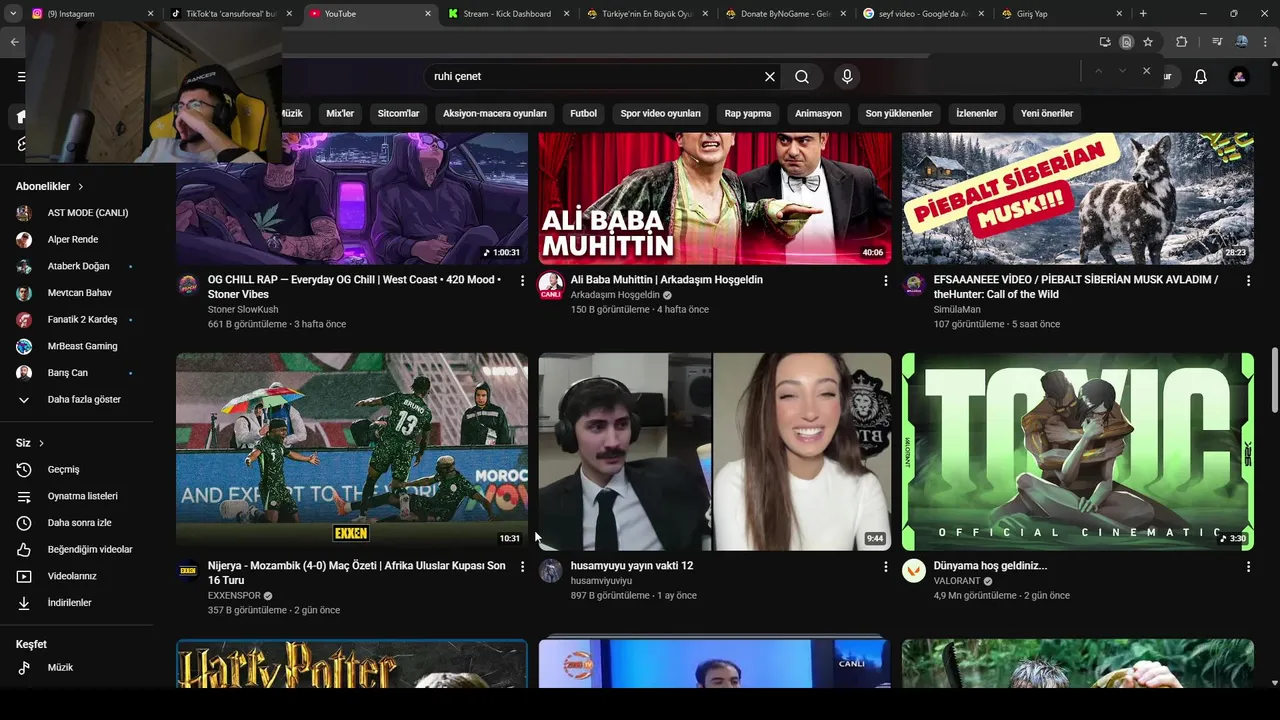Play the VALORANT TOXIC cinematic thumbnail
Image resolution: width=1280 pixels, height=720 pixels.
1078,452
